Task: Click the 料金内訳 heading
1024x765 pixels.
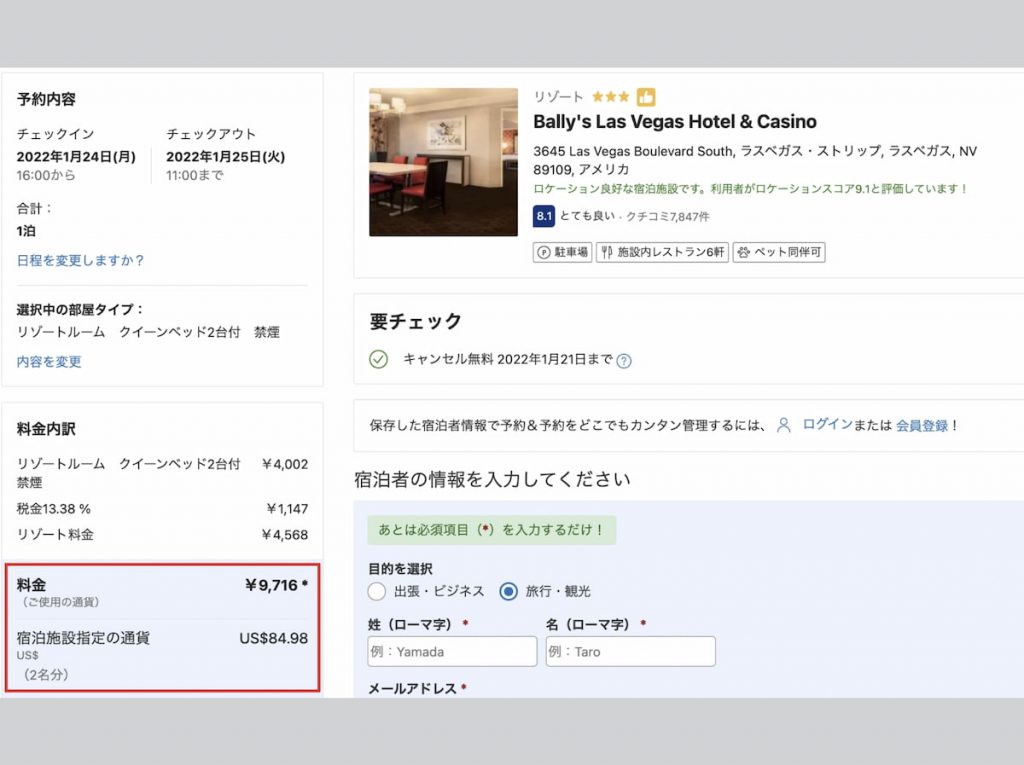Action: (46, 429)
